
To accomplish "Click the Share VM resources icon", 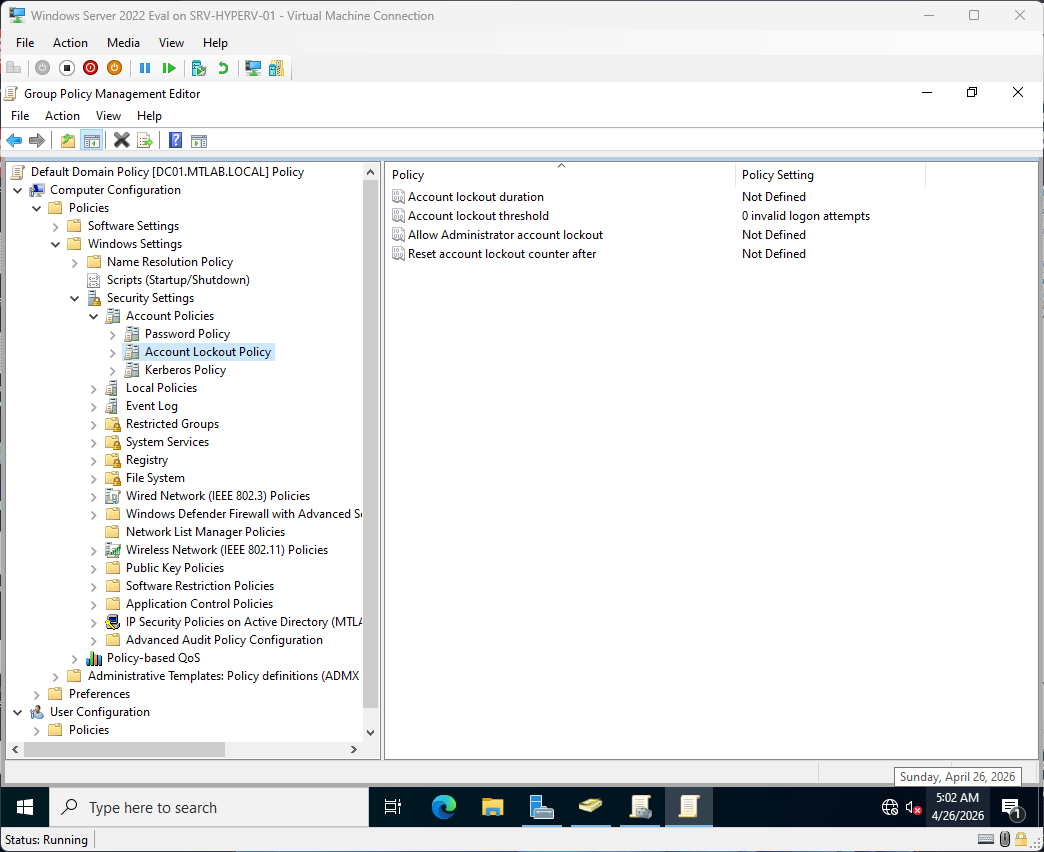I will [276, 68].
